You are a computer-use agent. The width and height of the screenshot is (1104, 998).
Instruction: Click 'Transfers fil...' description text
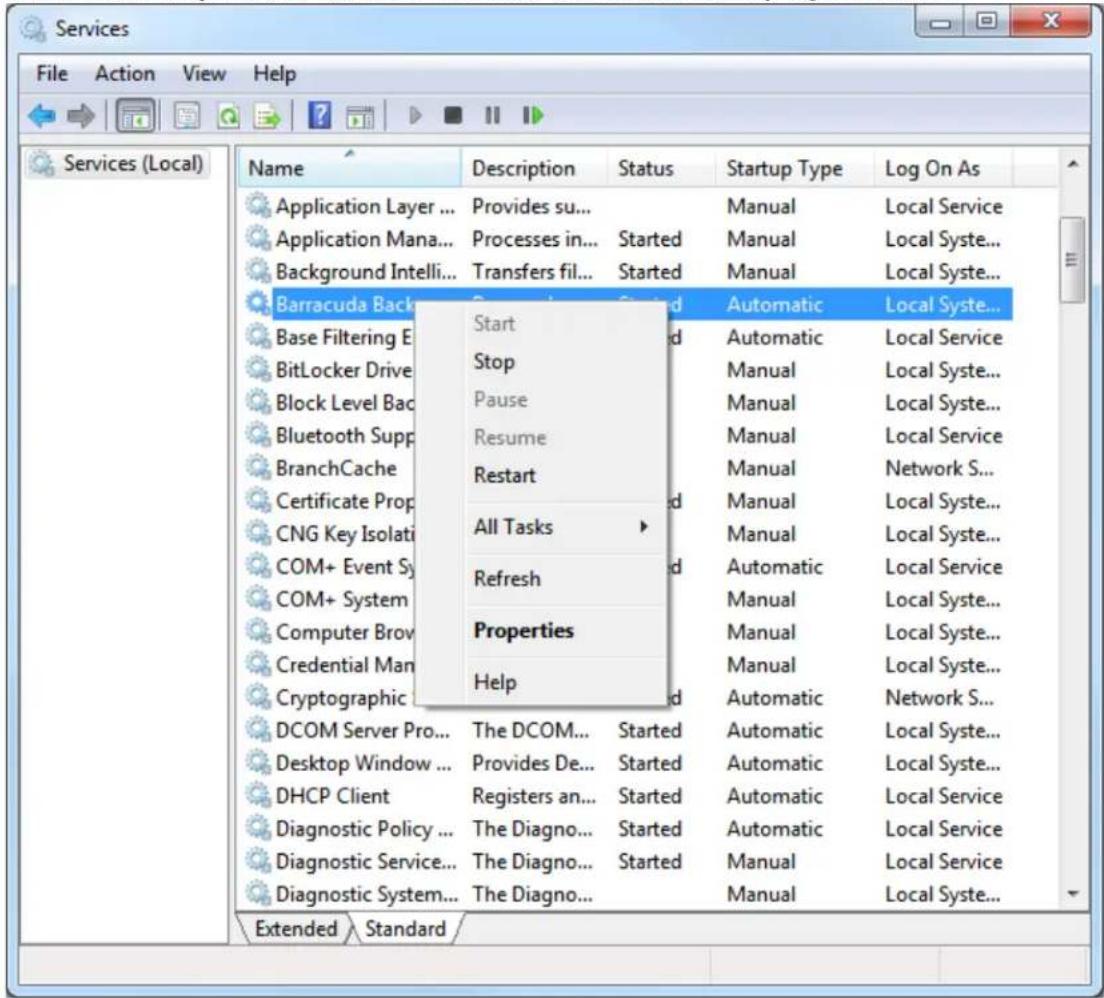[533, 271]
